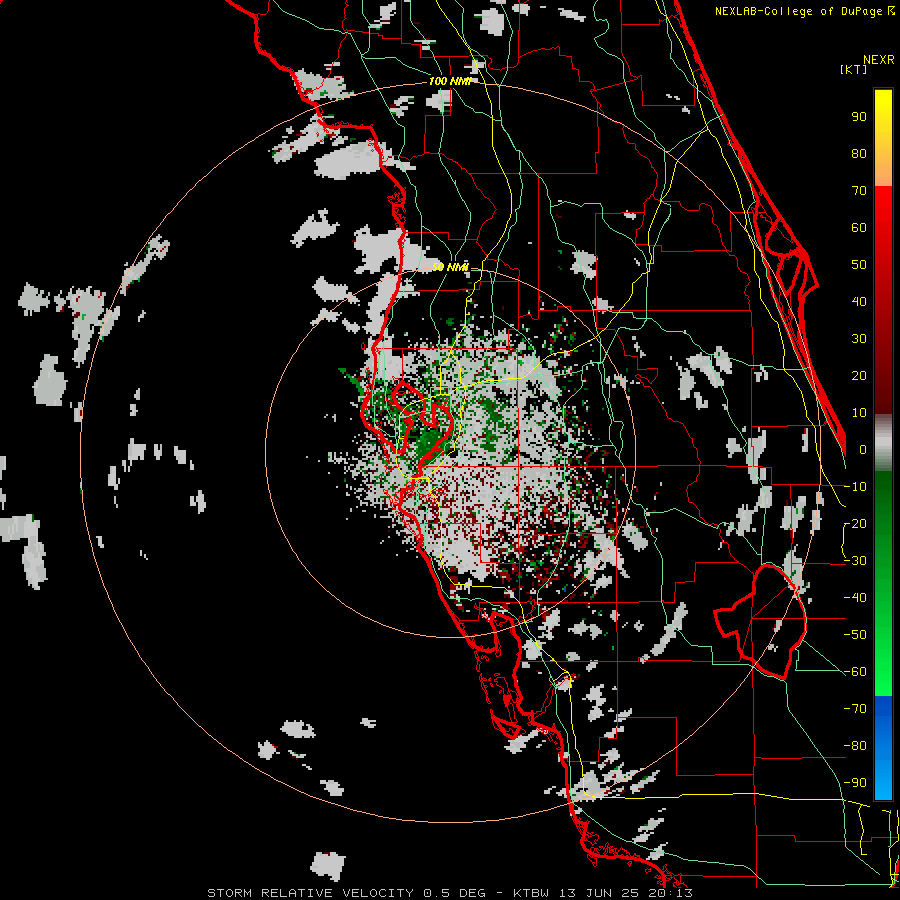Click the 0 knot scale label
The height and width of the screenshot is (900, 900).
[x=863, y=449]
